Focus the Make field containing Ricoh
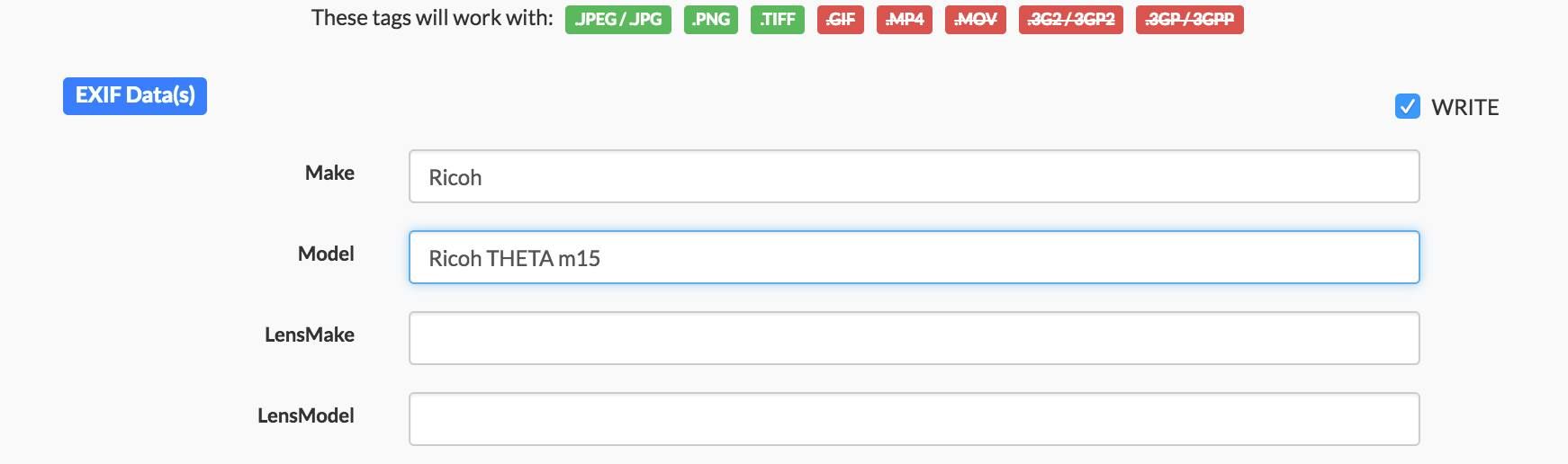The image size is (1568, 464). (914, 177)
